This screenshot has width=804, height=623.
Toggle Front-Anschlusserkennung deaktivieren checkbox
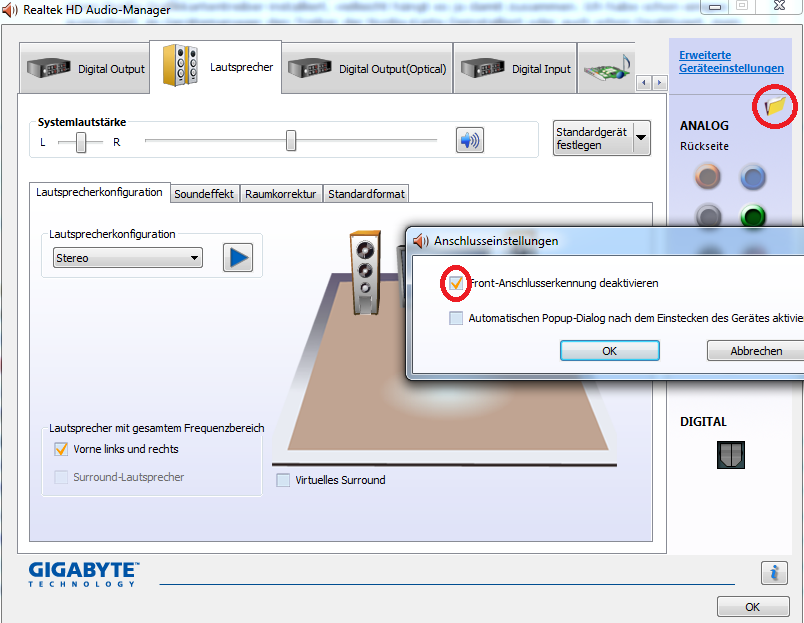(456, 283)
